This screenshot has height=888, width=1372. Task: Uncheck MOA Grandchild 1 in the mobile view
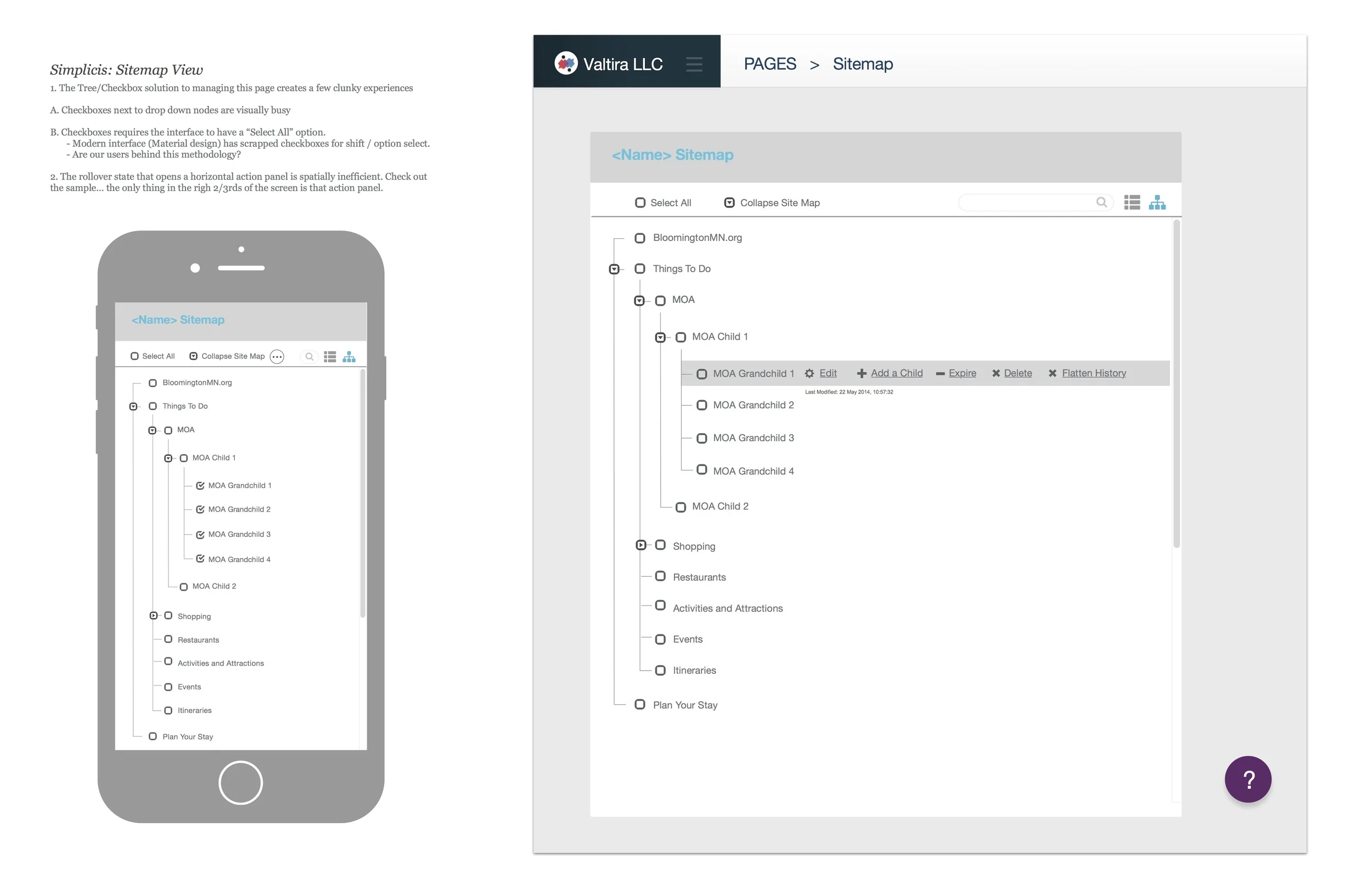pos(200,485)
